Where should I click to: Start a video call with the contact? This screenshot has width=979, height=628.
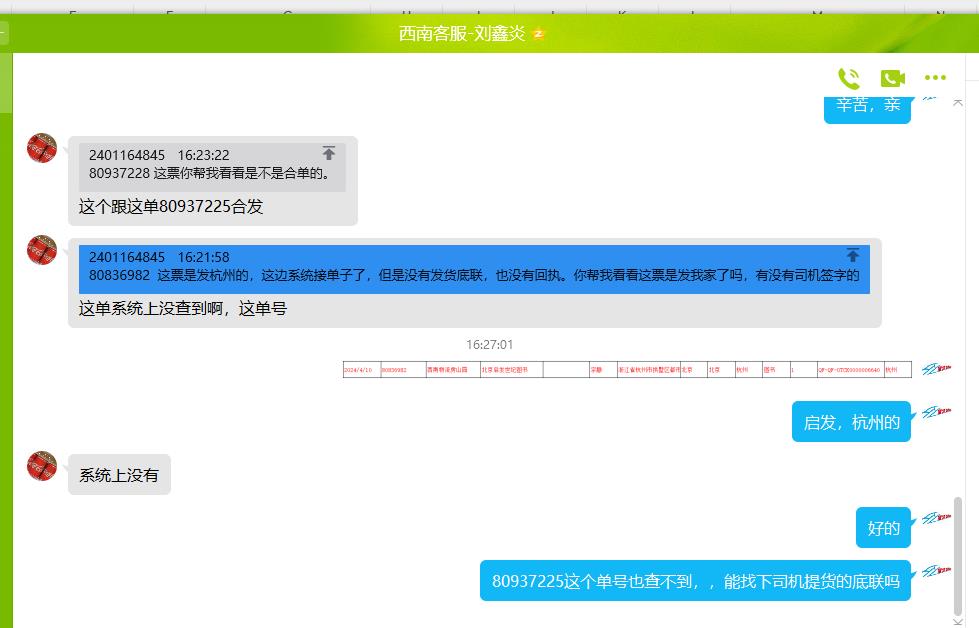pyautogui.click(x=892, y=78)
